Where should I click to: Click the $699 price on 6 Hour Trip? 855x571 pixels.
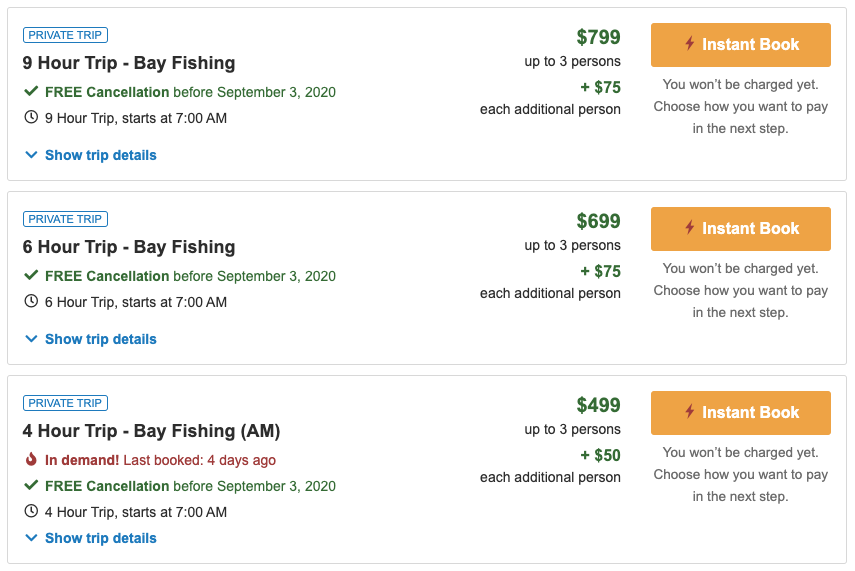(x=598, y=221)
